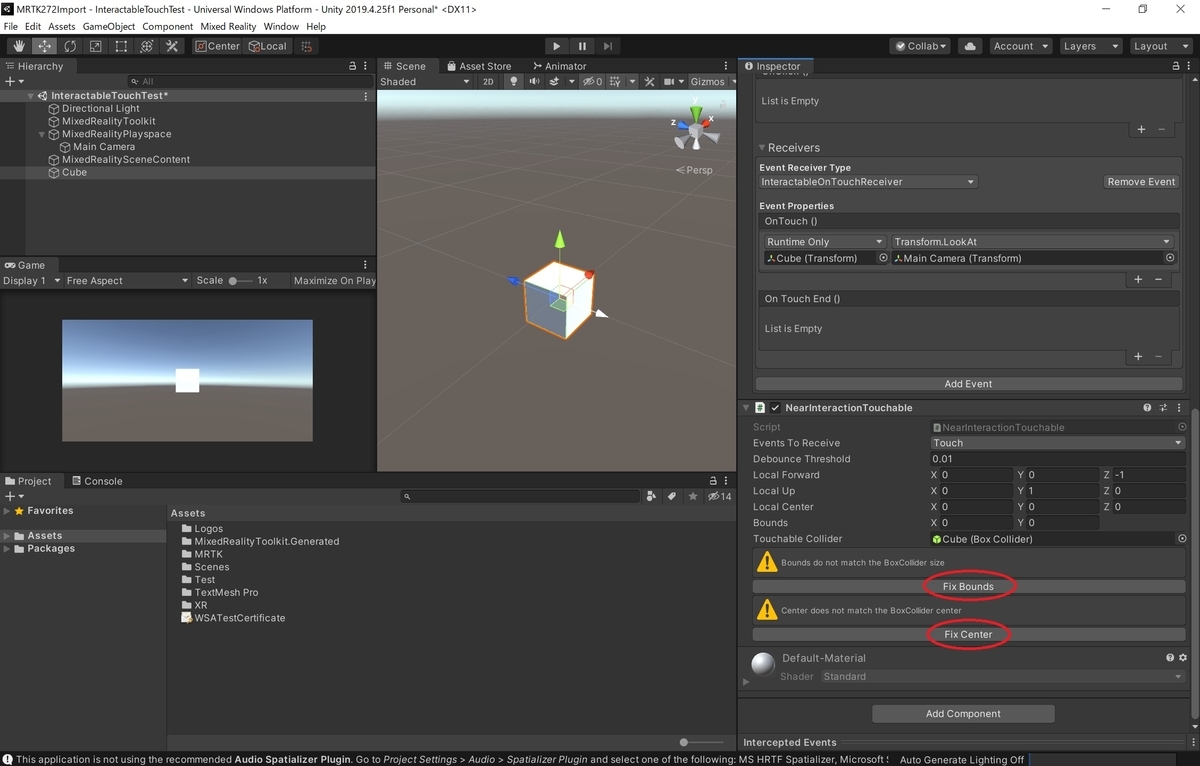Image resolution: width=1200 pixels, height=766 pixels.
Task: Toggle hidden objects visibility in Scene
Action: pyautogui.click(x=592, y=82)
